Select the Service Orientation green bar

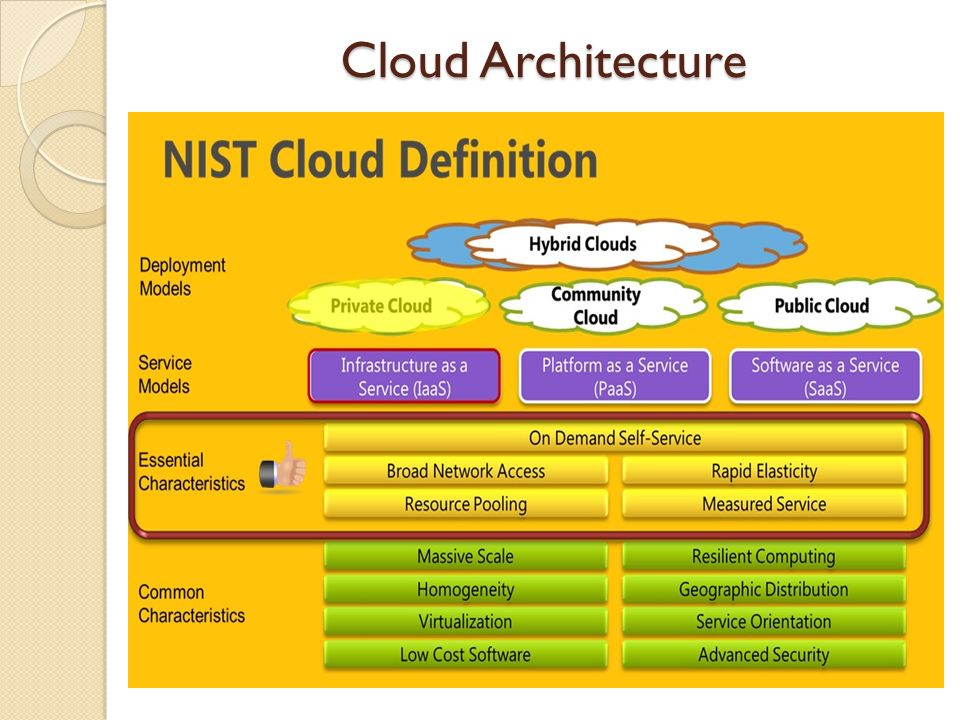click(764, 621)
